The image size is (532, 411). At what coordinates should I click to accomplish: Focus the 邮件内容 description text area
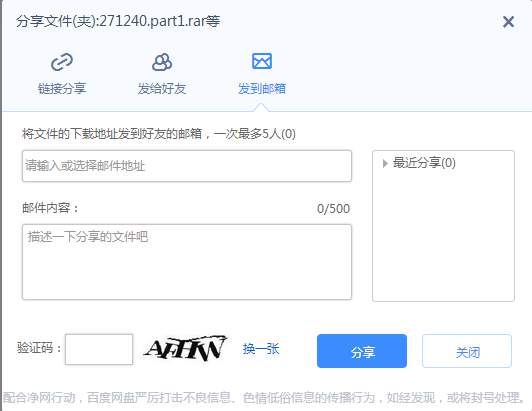tap(187, 262)
